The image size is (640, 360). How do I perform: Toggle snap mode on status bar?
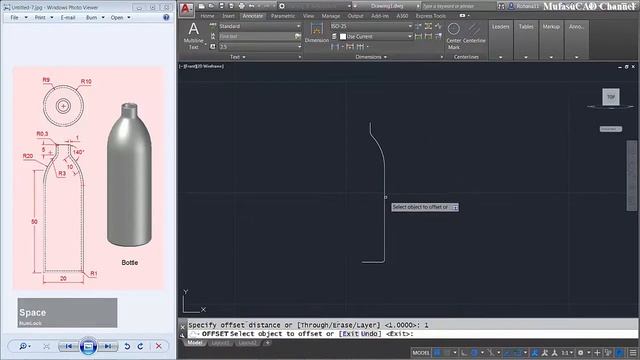pos(447,352)
